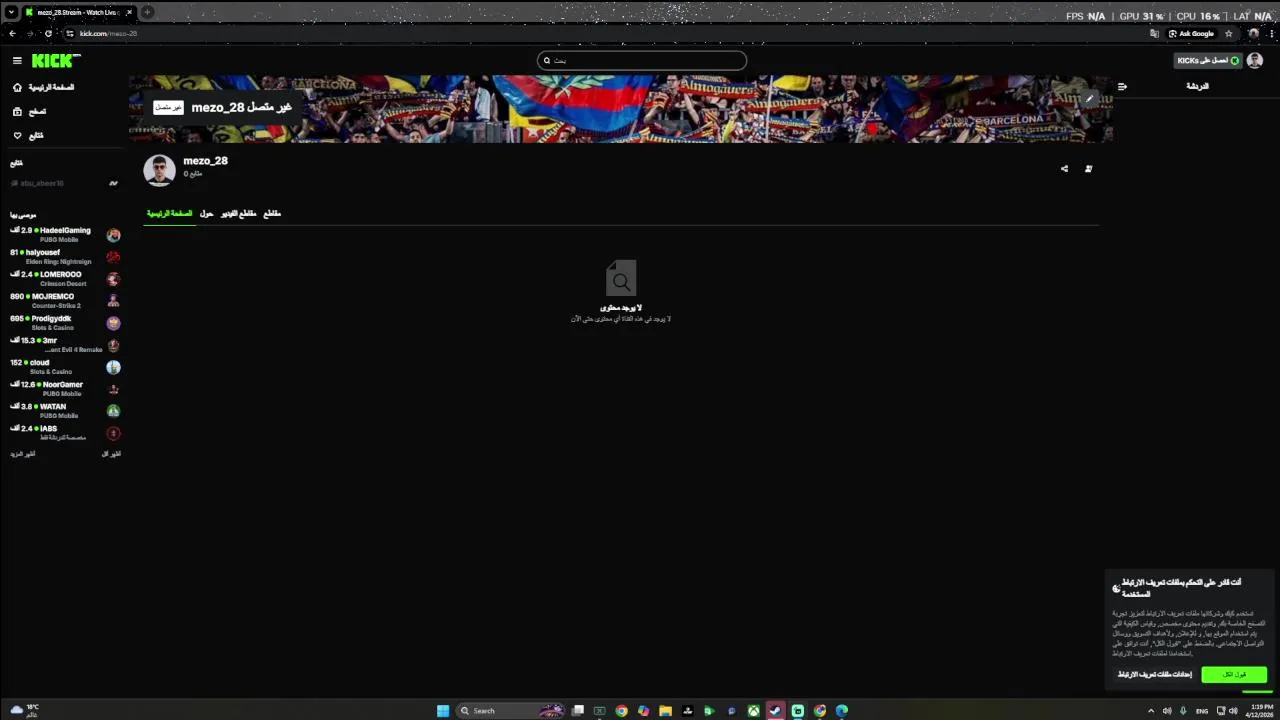Click show less under recommended list
This screenshot has height=720, width=1280.
[x=111, y=454]
